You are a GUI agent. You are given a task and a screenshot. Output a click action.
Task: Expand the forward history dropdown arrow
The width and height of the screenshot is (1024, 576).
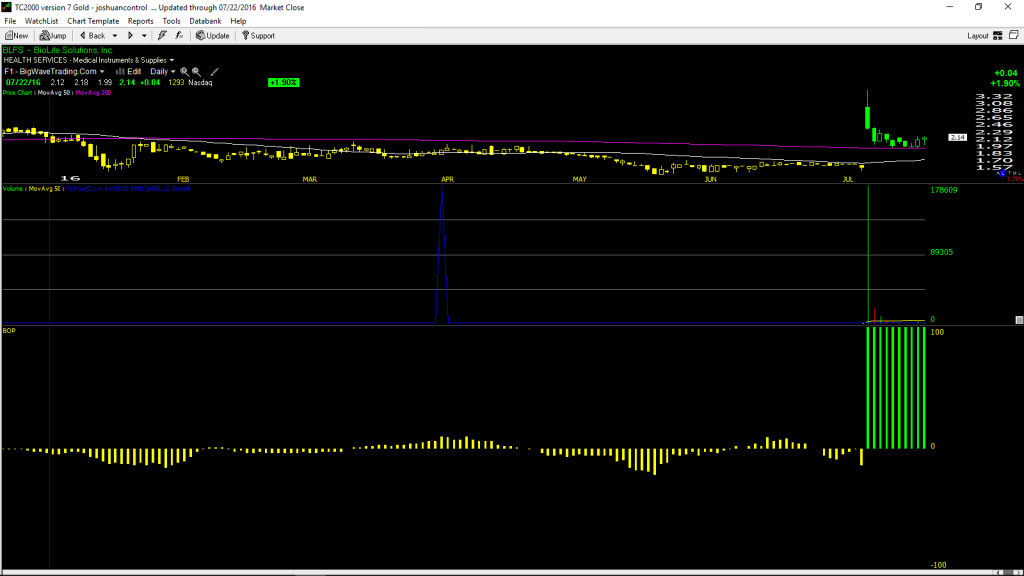pyautogui.click(x=144, y=36)
